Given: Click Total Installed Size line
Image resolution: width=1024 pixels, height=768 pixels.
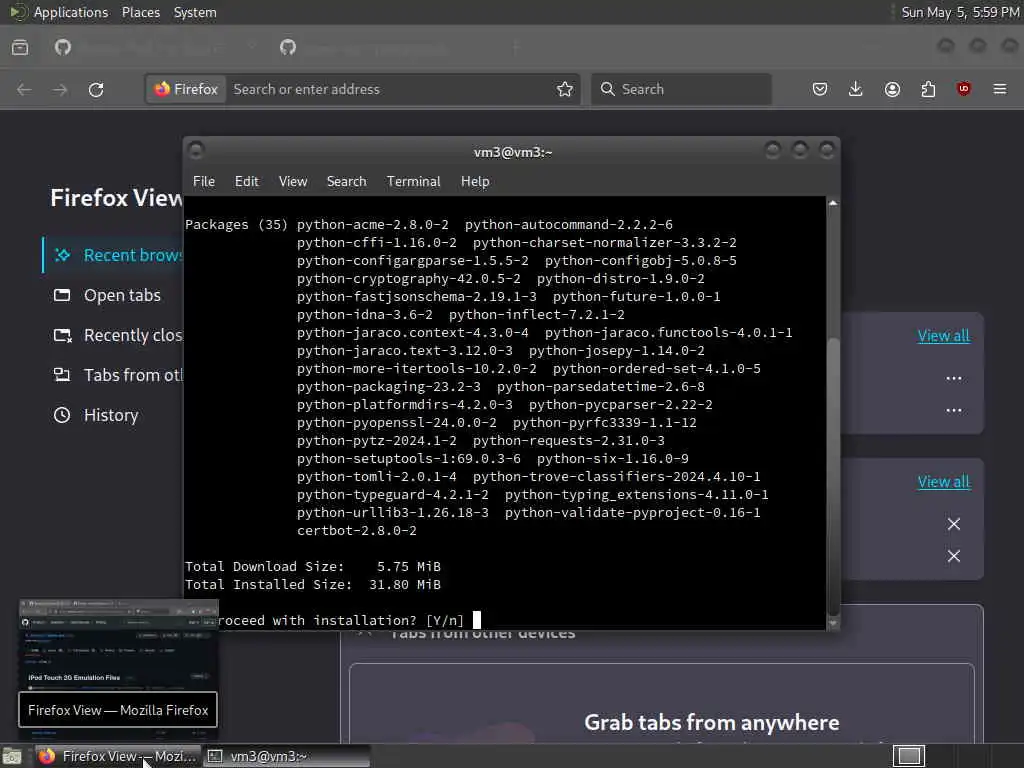Looking at the screenshot, I should (313, 585).
